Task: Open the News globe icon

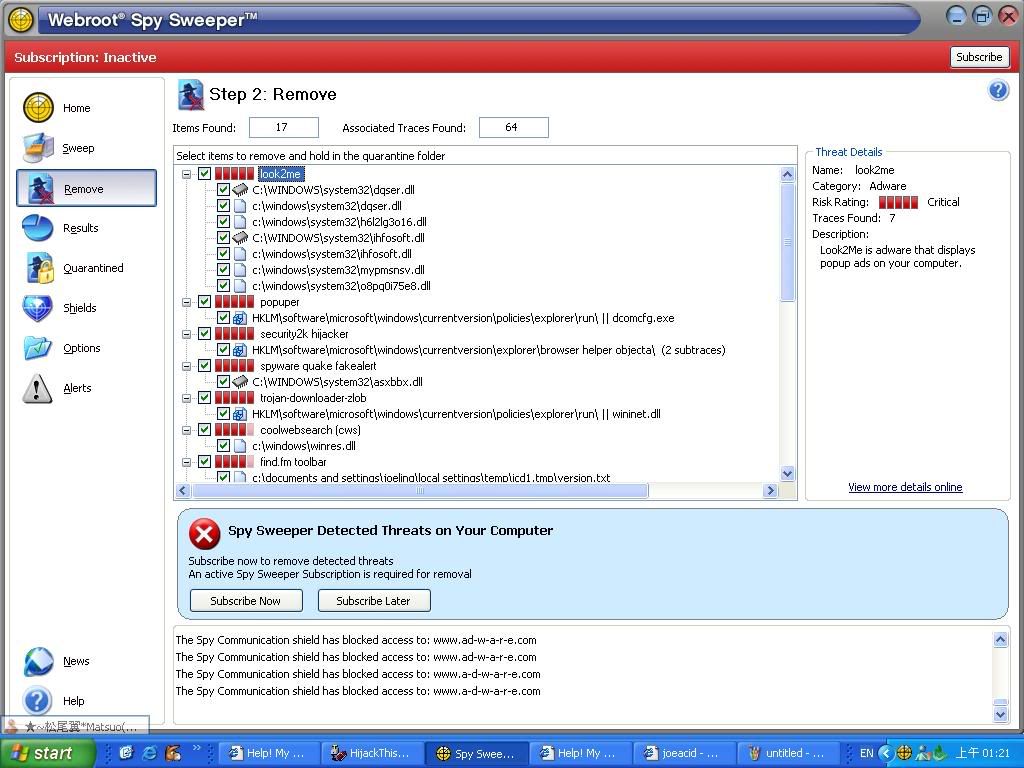Action: 38,661
